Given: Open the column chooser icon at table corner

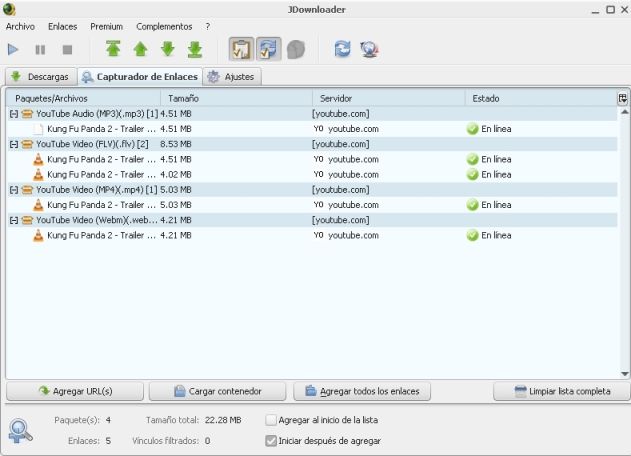Looking at the screenshot, I should (x=622, y=98).
